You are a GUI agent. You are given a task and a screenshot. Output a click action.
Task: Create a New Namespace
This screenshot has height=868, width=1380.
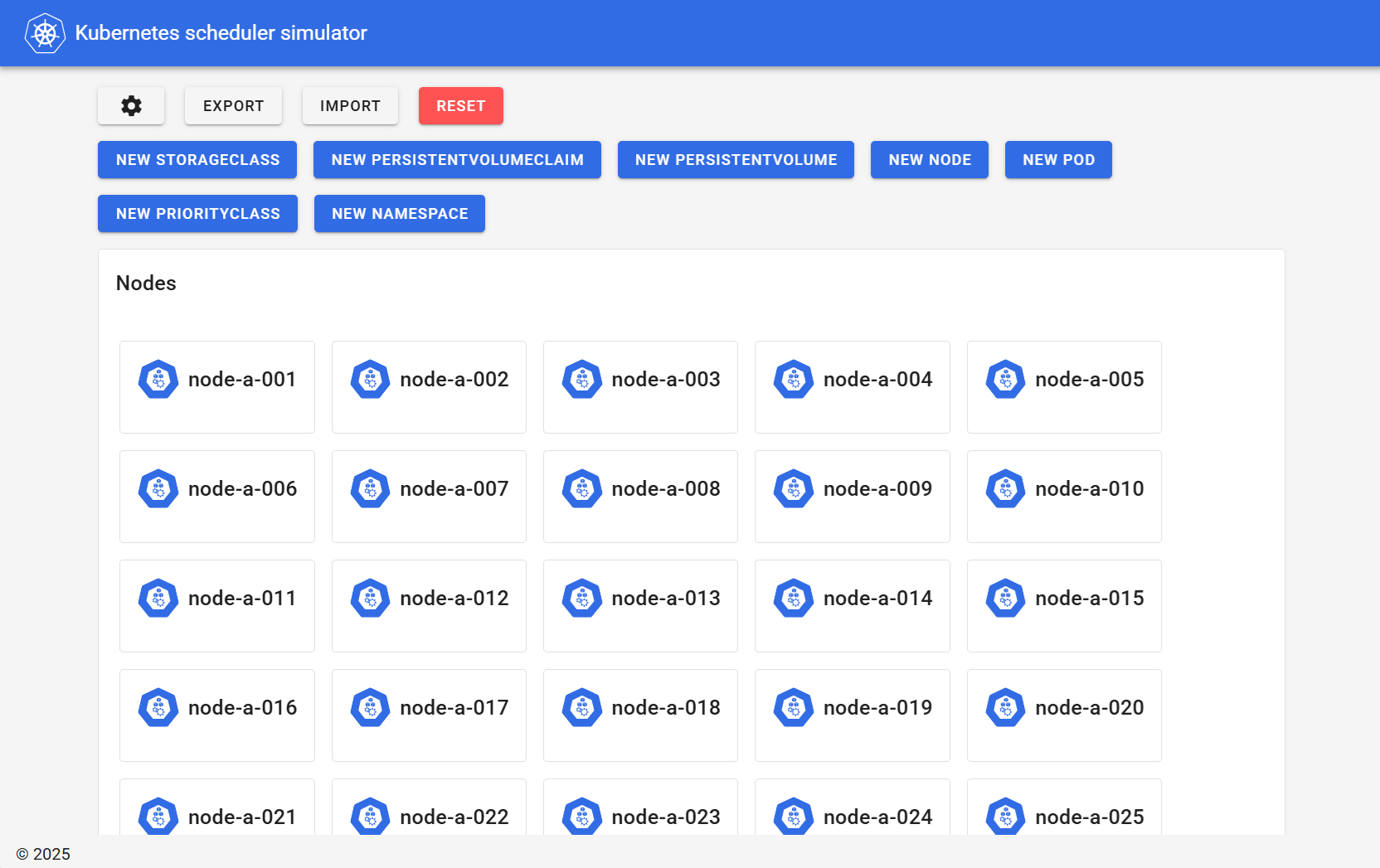click(x=400, y=214)
